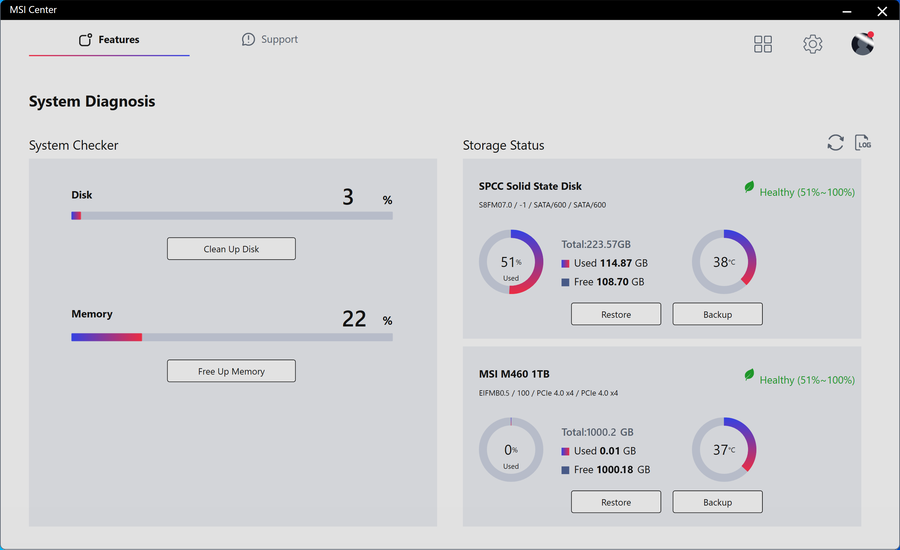Backup the SPCC Solid State Disk

[717, 314]
